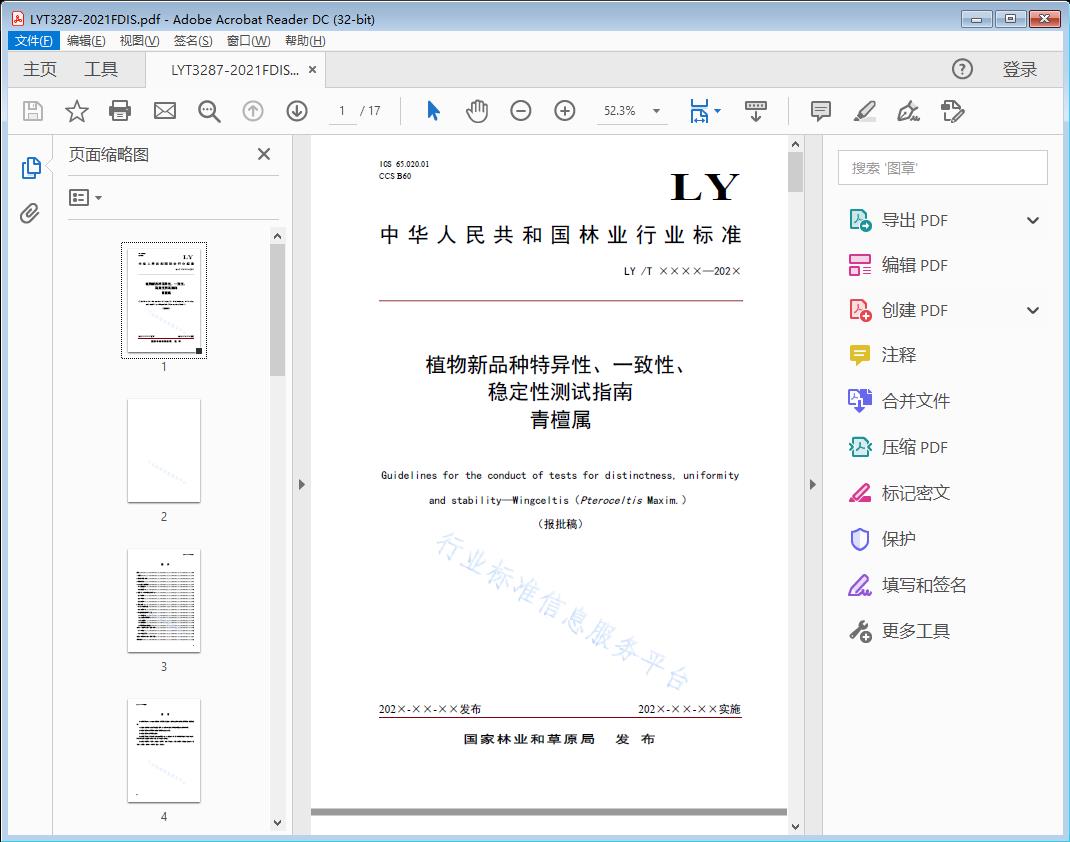The image size is (1070, 842).
Task: Open 更多工具 in tools pane
Action: tap(915, 631)
